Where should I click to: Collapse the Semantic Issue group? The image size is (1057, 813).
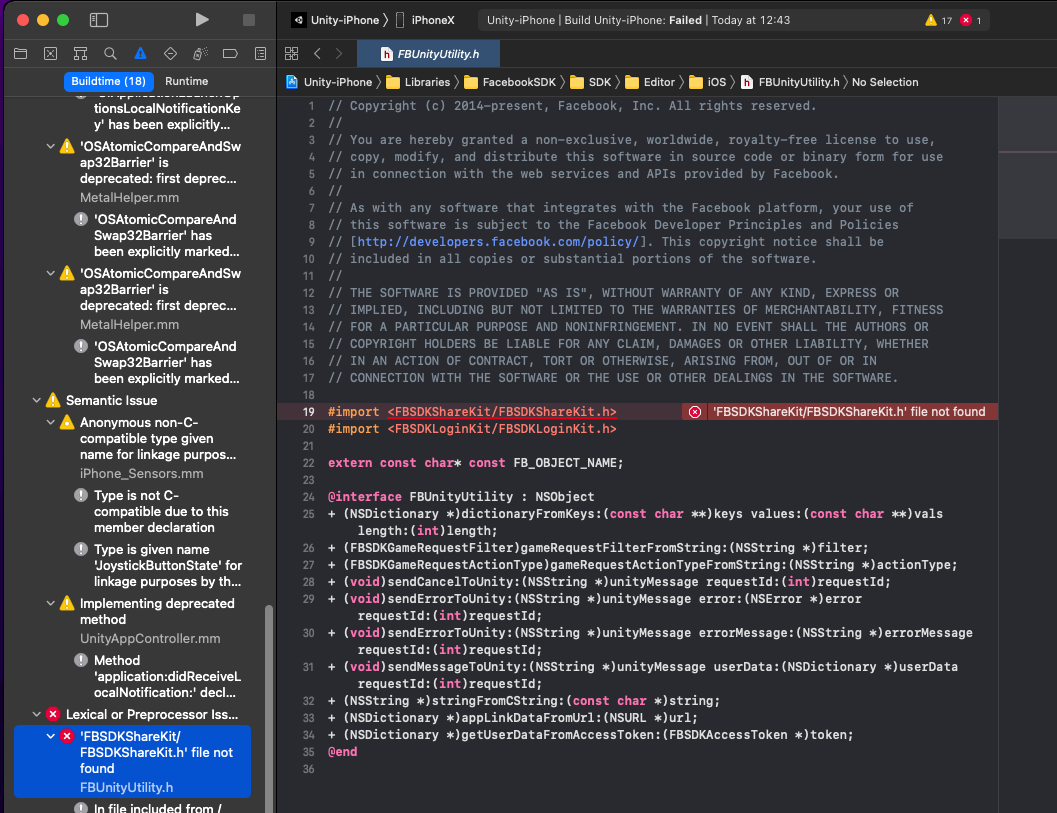point(36,400)
